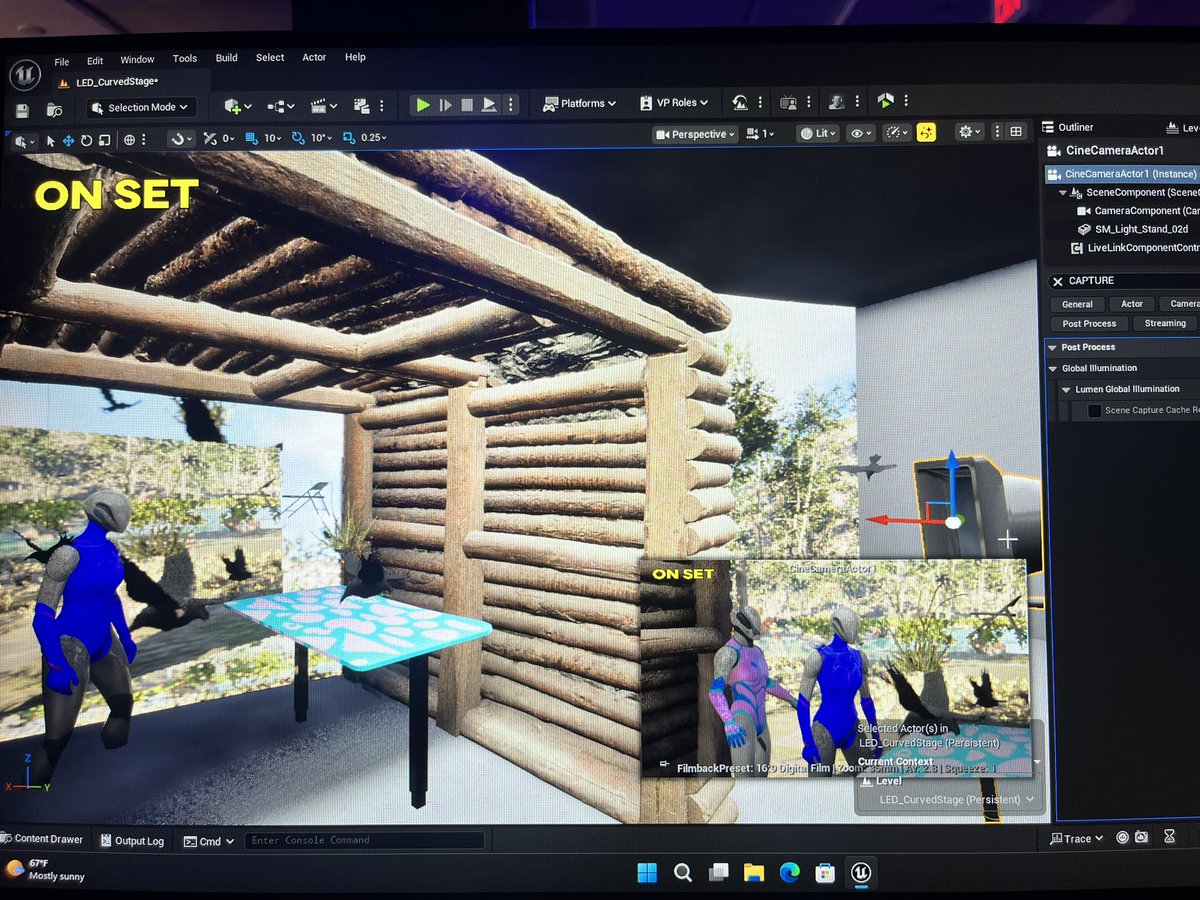Collapse the Global Illumination section
The image size is (1200, 900).
(1053, 368)
